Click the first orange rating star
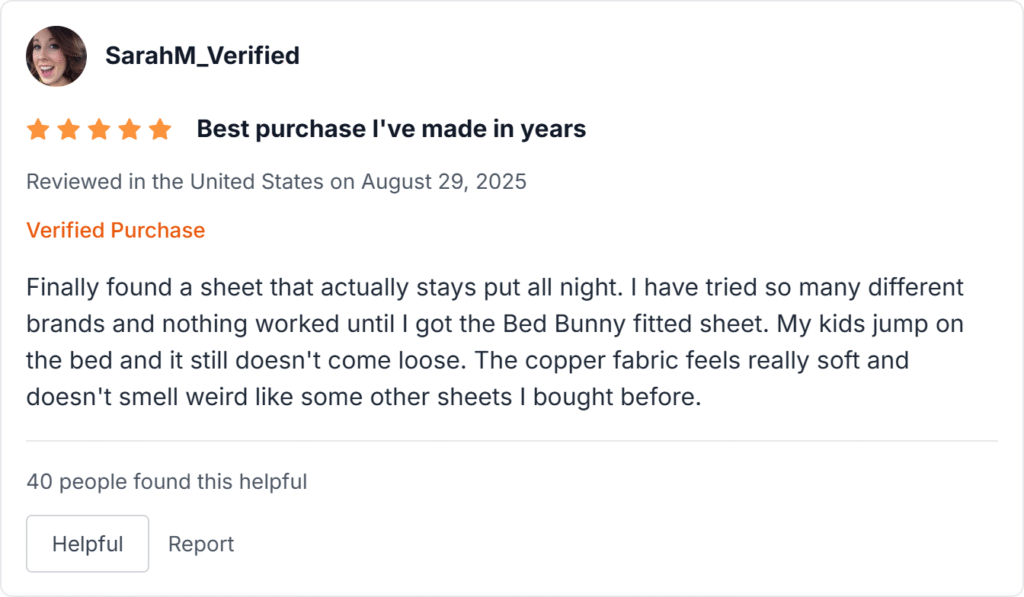This screenshot has height=597, width=1024. (38, 129)
